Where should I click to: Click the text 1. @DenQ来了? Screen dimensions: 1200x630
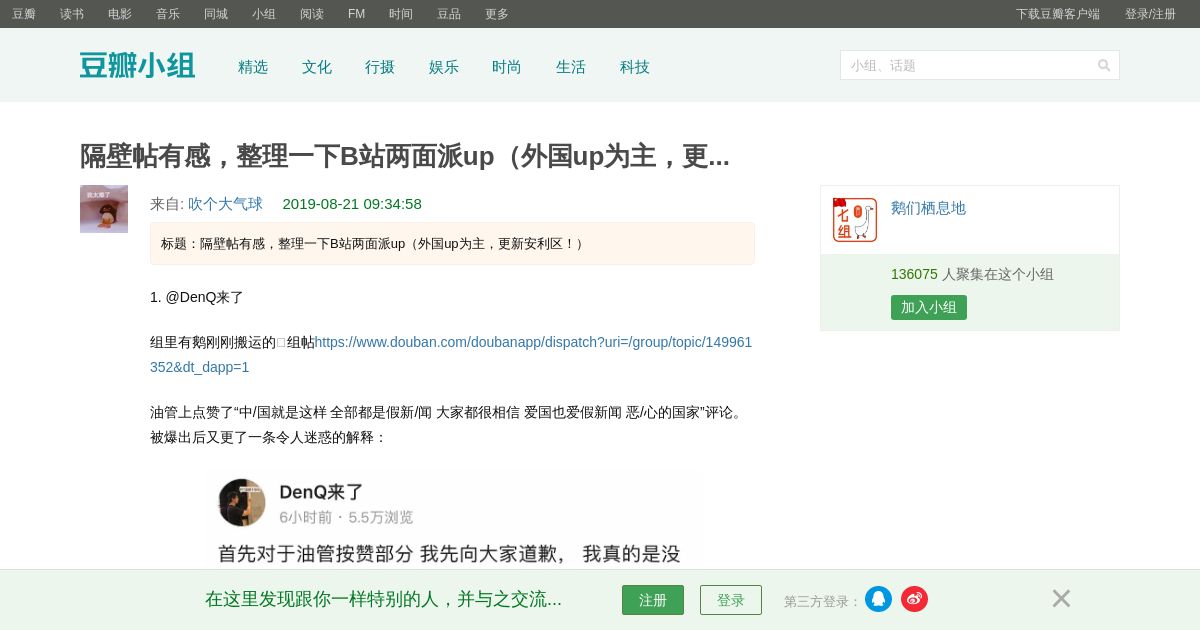click(x=197, y=297)
